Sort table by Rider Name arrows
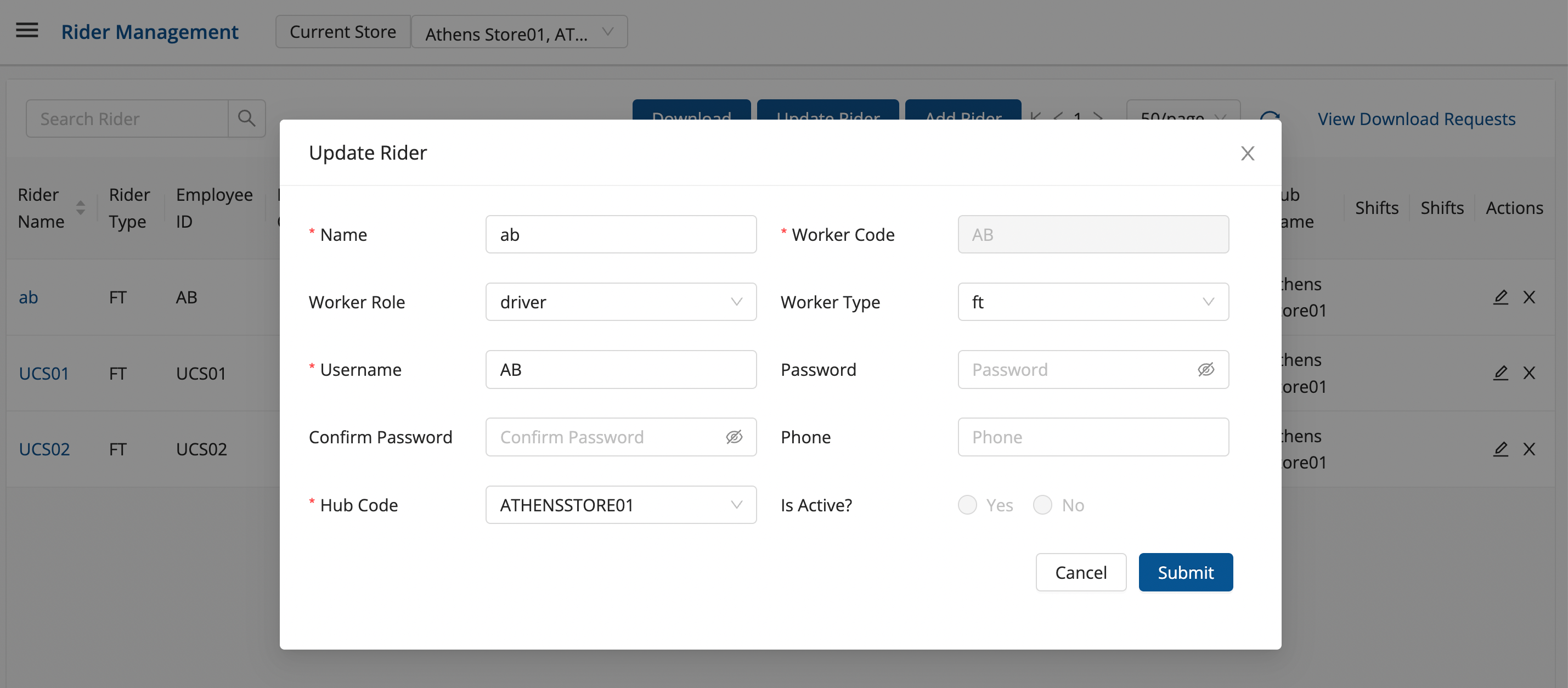The width and height of the screenshot is (1568, 688). pos(80,207)
